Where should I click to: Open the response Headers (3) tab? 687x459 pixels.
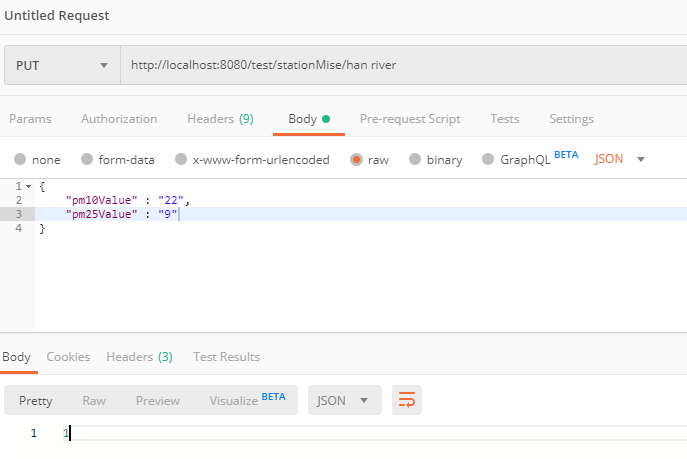[x=139, y=357]
